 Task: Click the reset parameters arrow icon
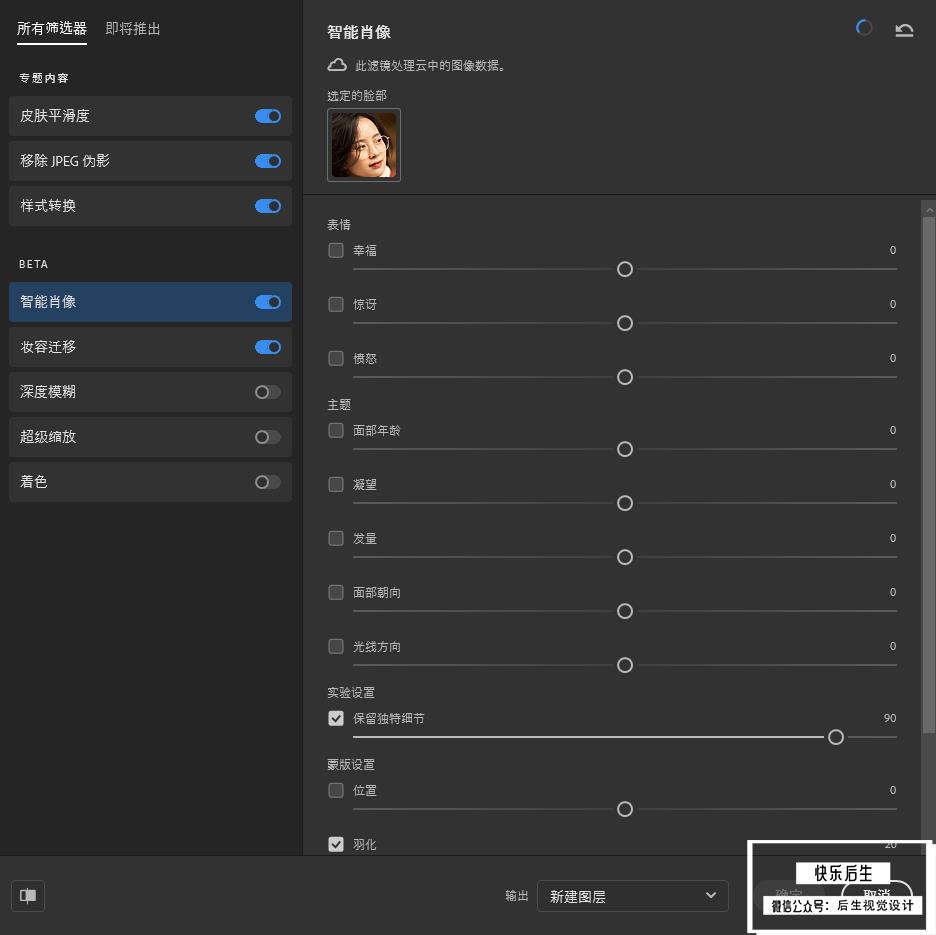click(904, 30)
